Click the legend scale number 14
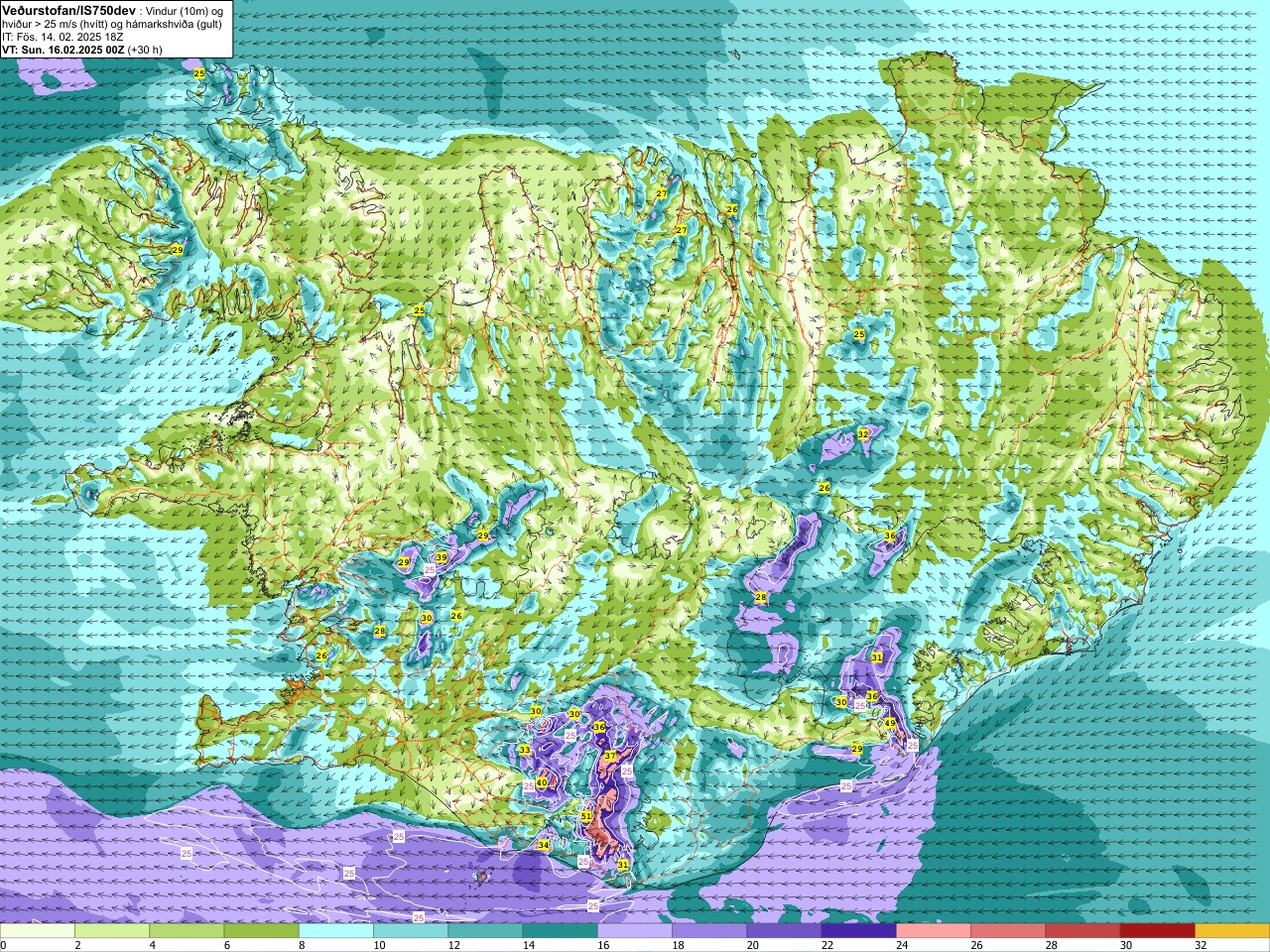The width and height of the screenshot is (1270, 952). coord(529,945)
